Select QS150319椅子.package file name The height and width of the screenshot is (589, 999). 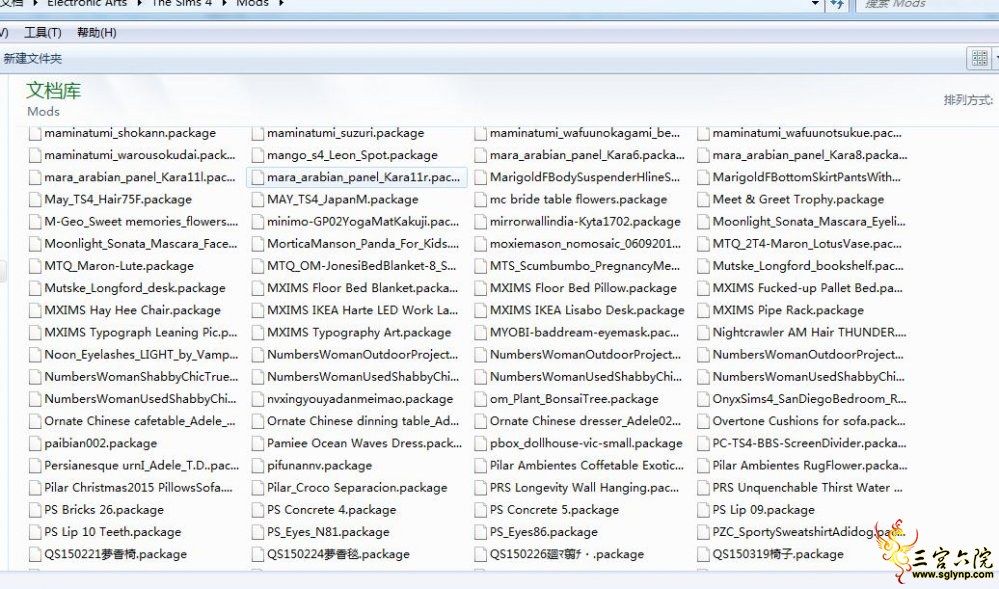tap(778, 555)
